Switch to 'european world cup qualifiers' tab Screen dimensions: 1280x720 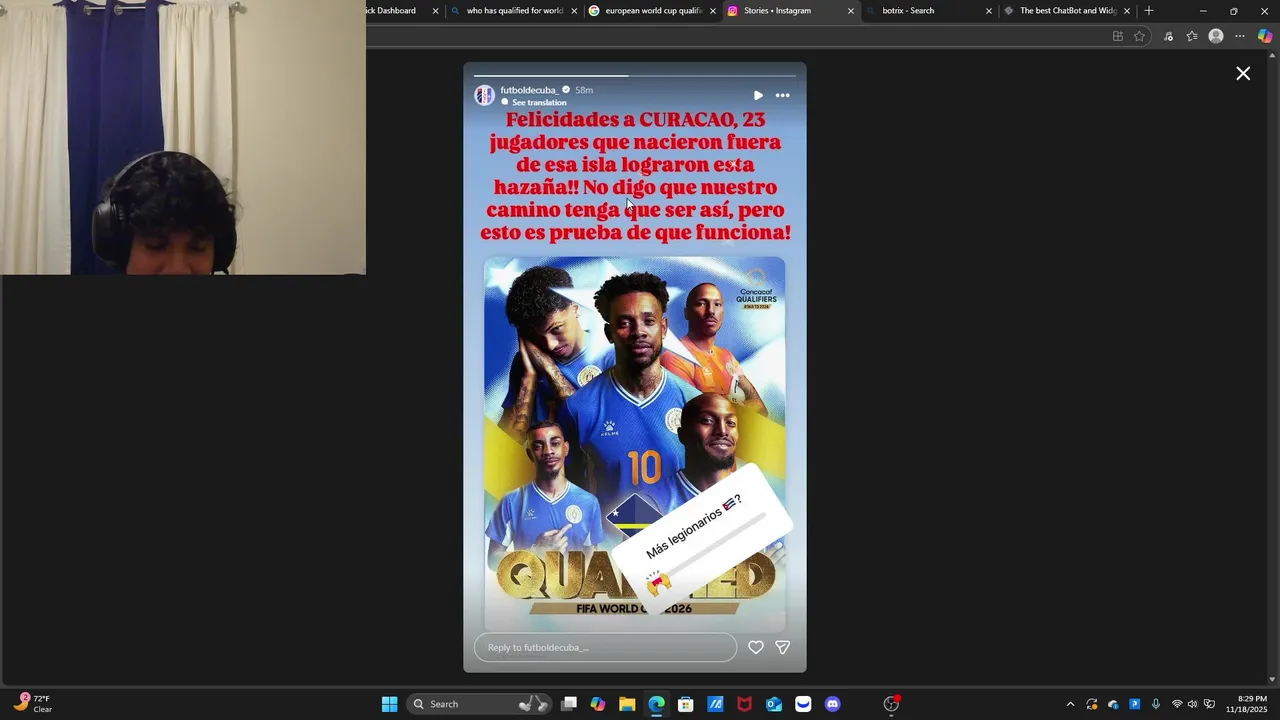(652, 11)
